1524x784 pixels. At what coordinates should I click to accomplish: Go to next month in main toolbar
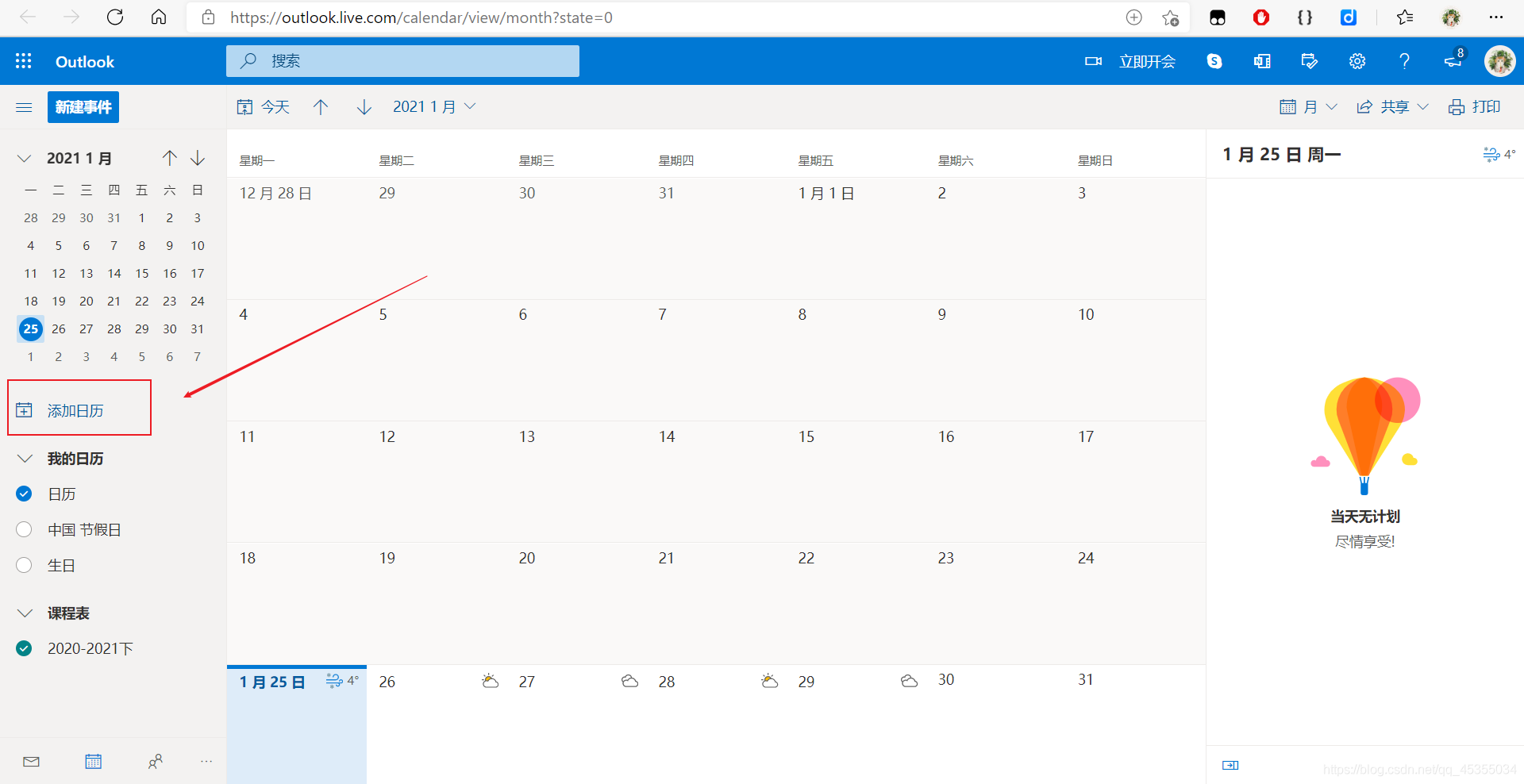click(x=364, y=107)
